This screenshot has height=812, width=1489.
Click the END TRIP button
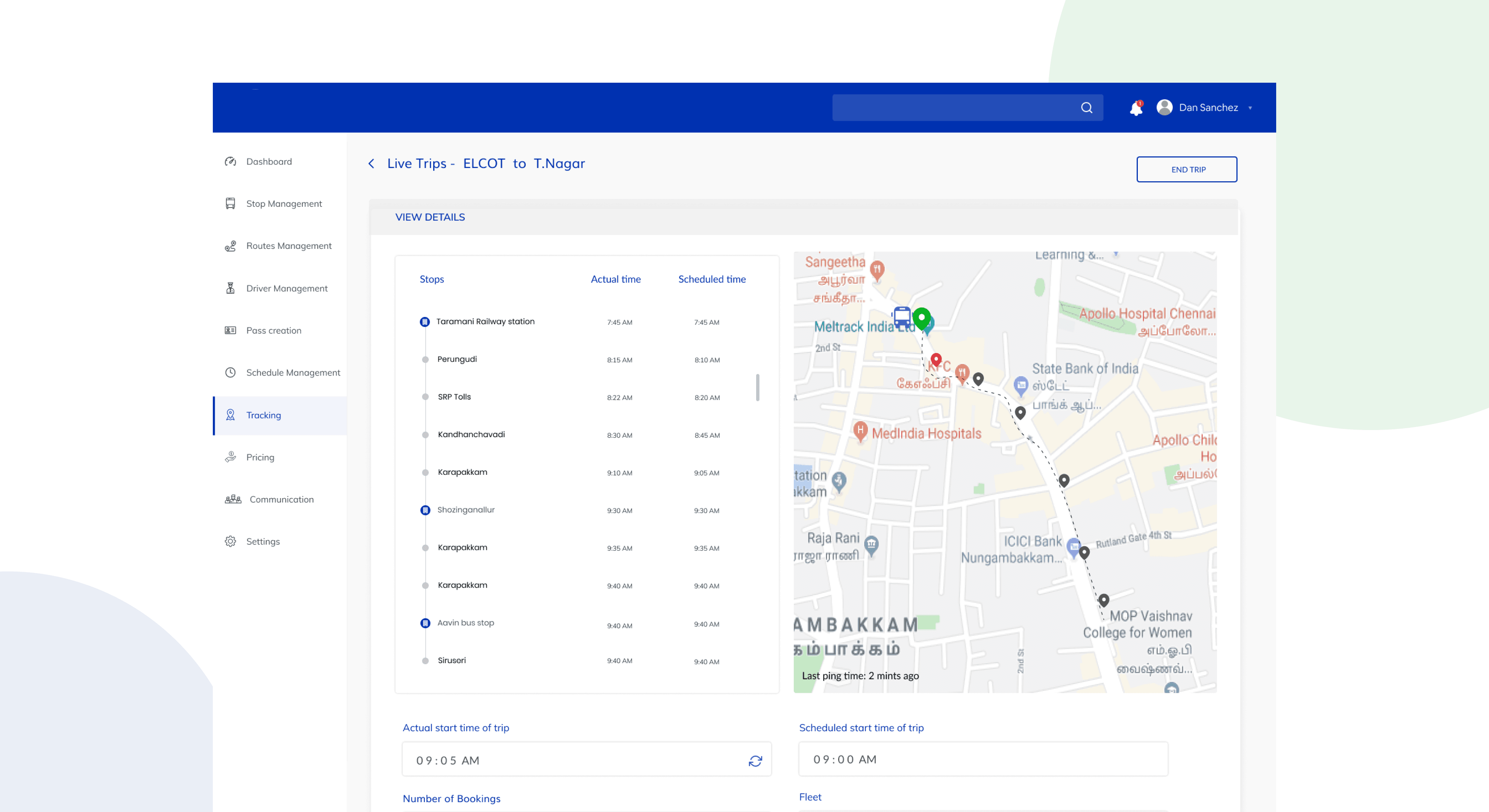1187,169
